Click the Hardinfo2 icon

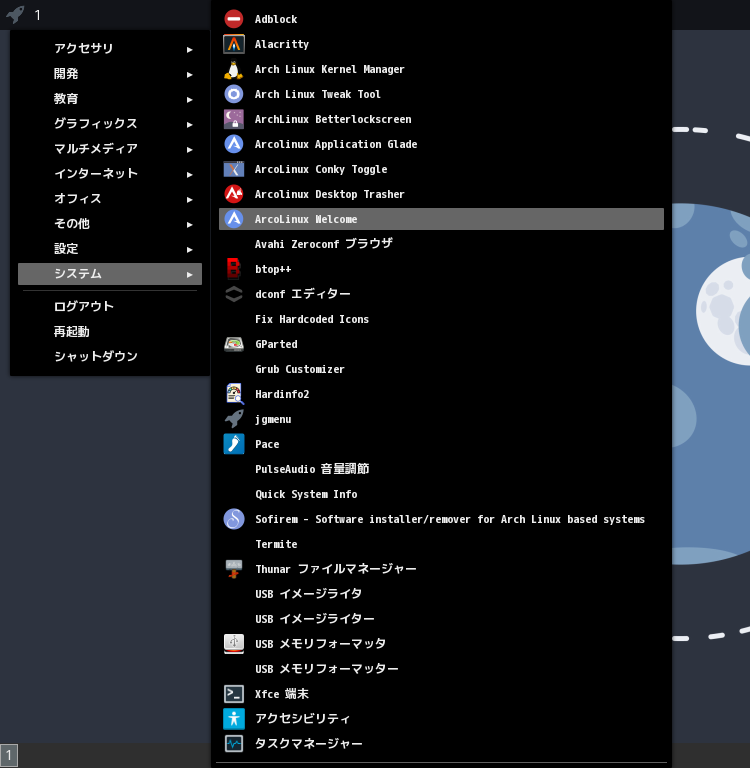click(234, 394)
